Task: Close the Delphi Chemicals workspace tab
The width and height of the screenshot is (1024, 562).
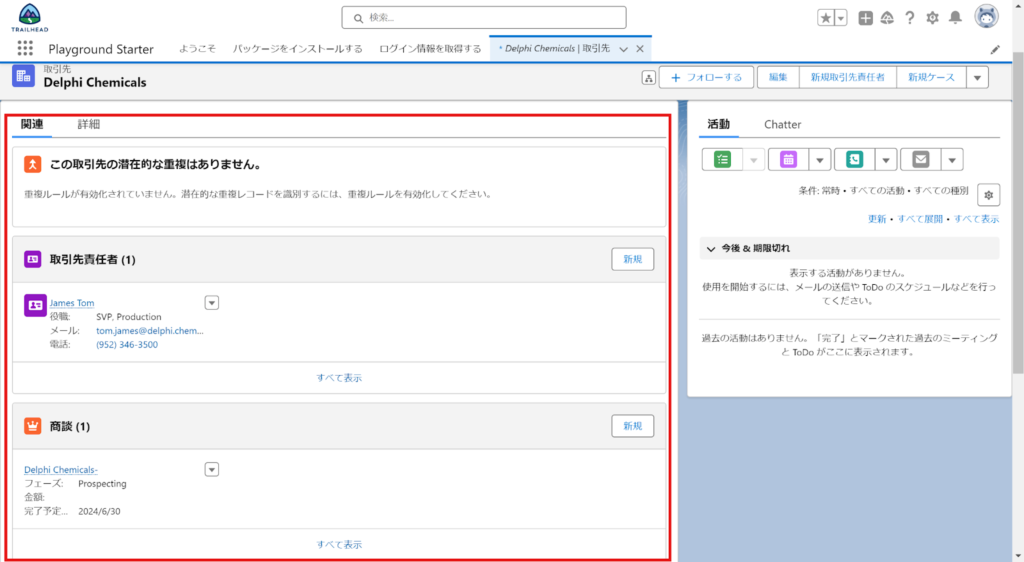Action: pos(640,49)
